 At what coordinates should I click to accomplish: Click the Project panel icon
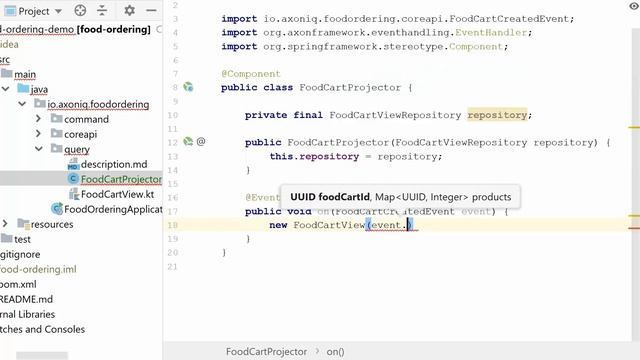tap(9, 11)
